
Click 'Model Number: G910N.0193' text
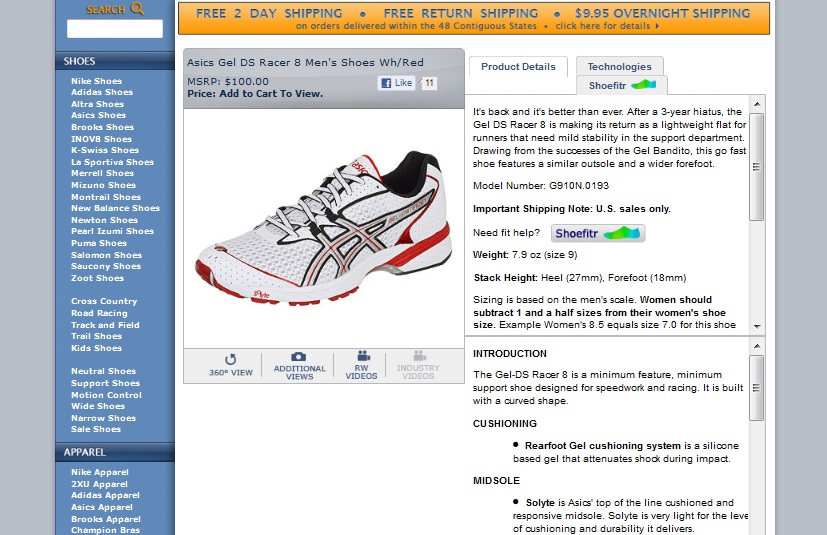[541, 186]
